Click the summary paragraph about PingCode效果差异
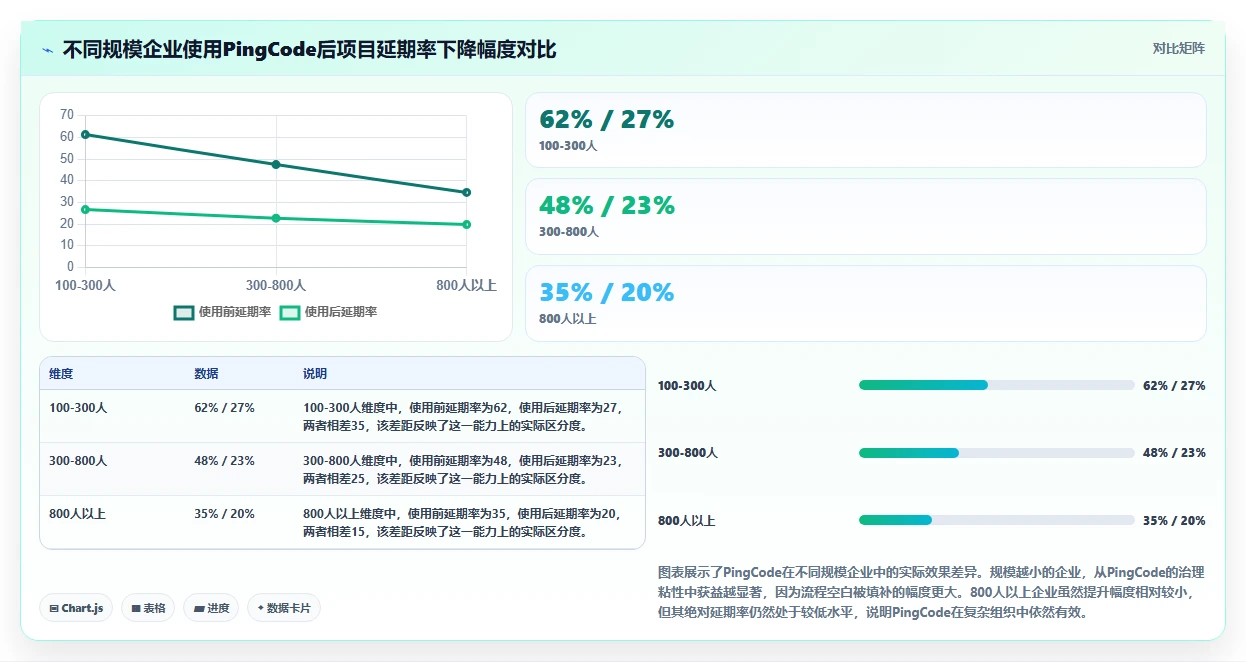 coord(931,592)
